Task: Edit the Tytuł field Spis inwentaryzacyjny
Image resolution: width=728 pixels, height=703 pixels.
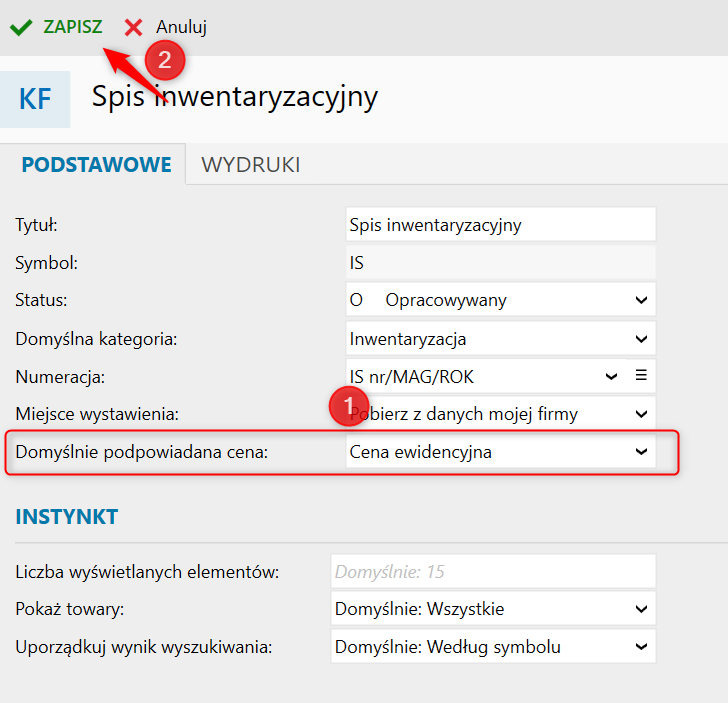Action: [x=500, y=225]
